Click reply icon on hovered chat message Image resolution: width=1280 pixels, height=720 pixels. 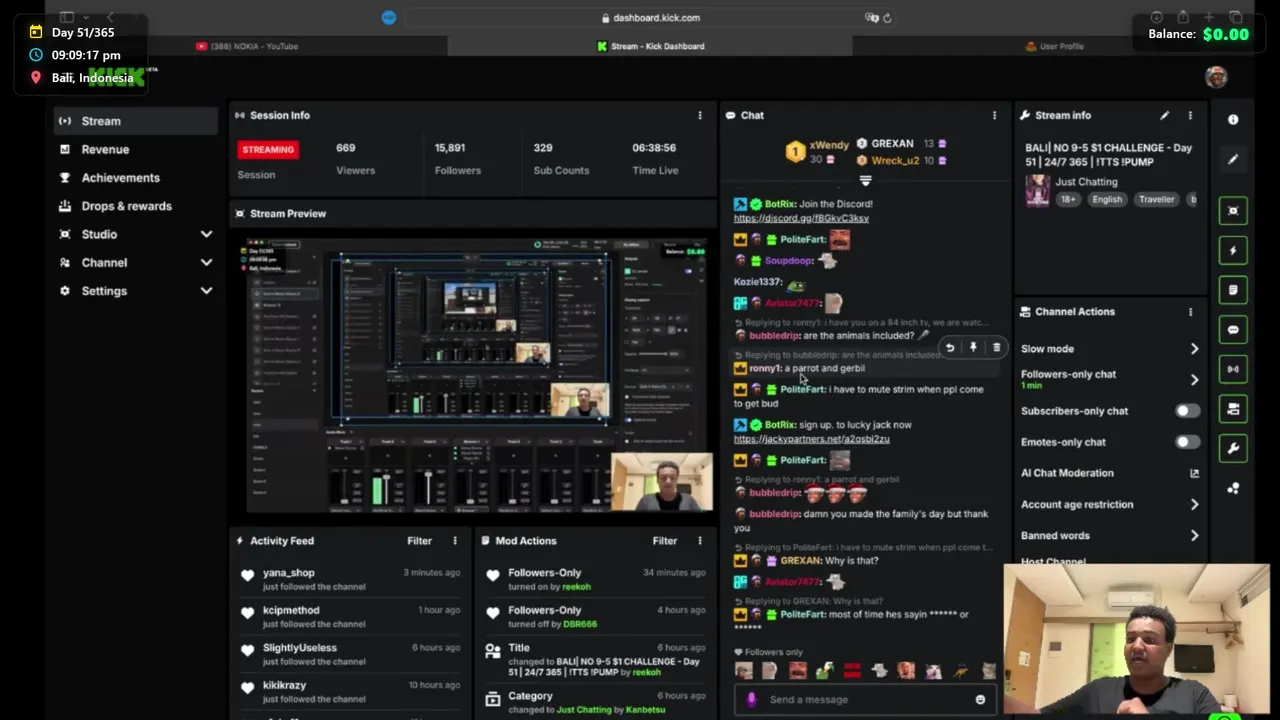(x=950, y=348)
